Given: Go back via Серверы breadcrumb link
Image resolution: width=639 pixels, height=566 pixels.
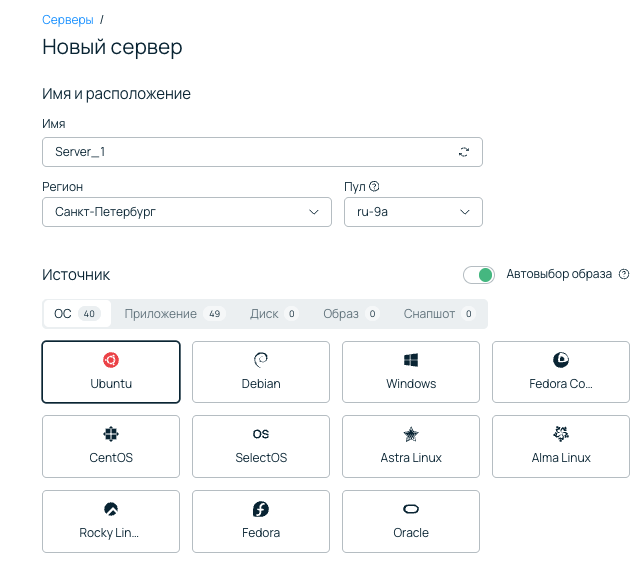Looking at the screenshot, I should [x=68, y=20].
